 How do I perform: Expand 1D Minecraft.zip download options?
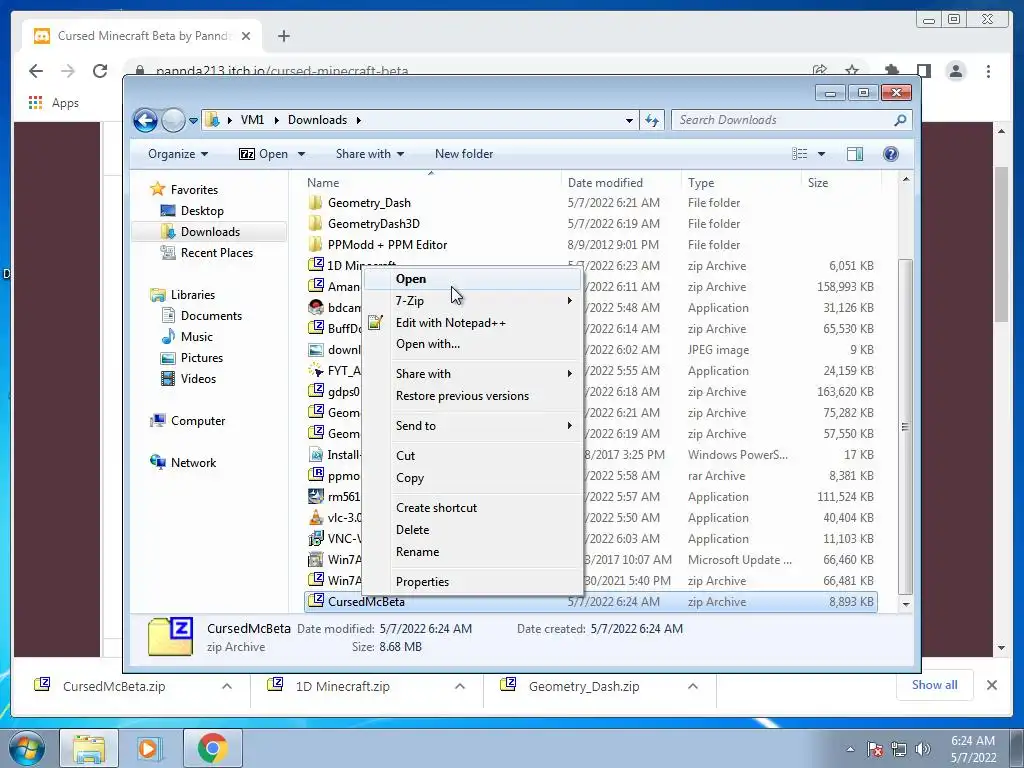point(460,686)
